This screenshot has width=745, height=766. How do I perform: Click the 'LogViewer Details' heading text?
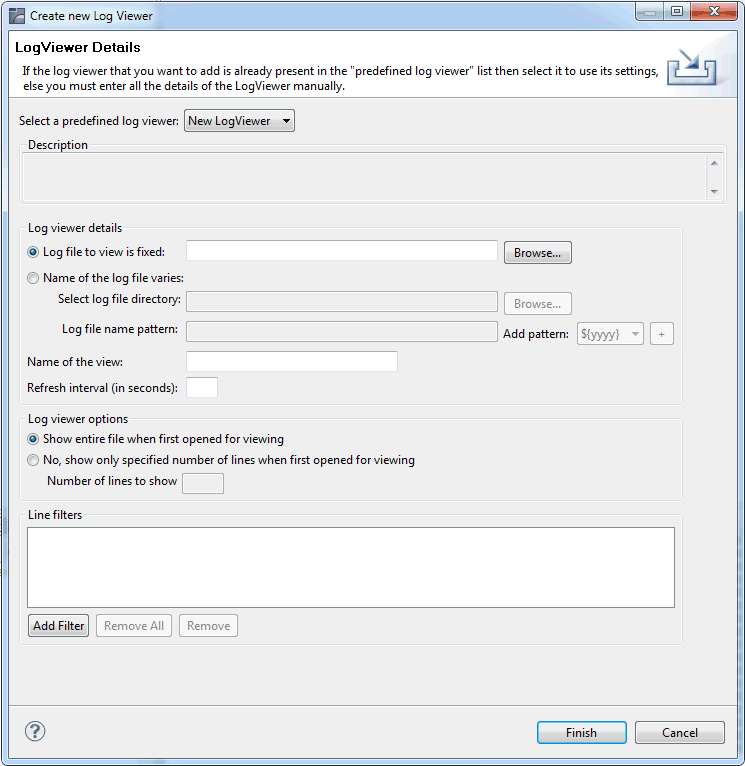click(x=78, y=47)
